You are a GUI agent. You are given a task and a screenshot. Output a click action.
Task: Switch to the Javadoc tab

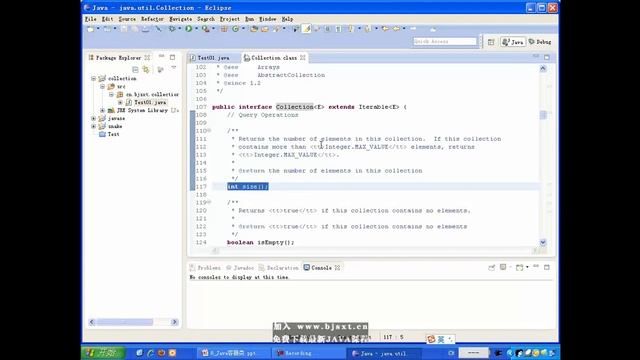click(x=240, y=268)
